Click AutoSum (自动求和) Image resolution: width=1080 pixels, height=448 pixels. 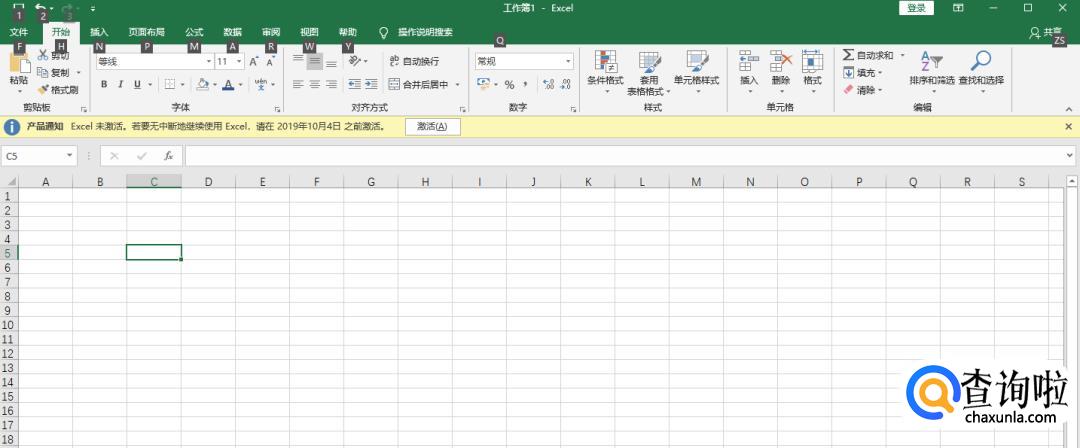(868, 55)
